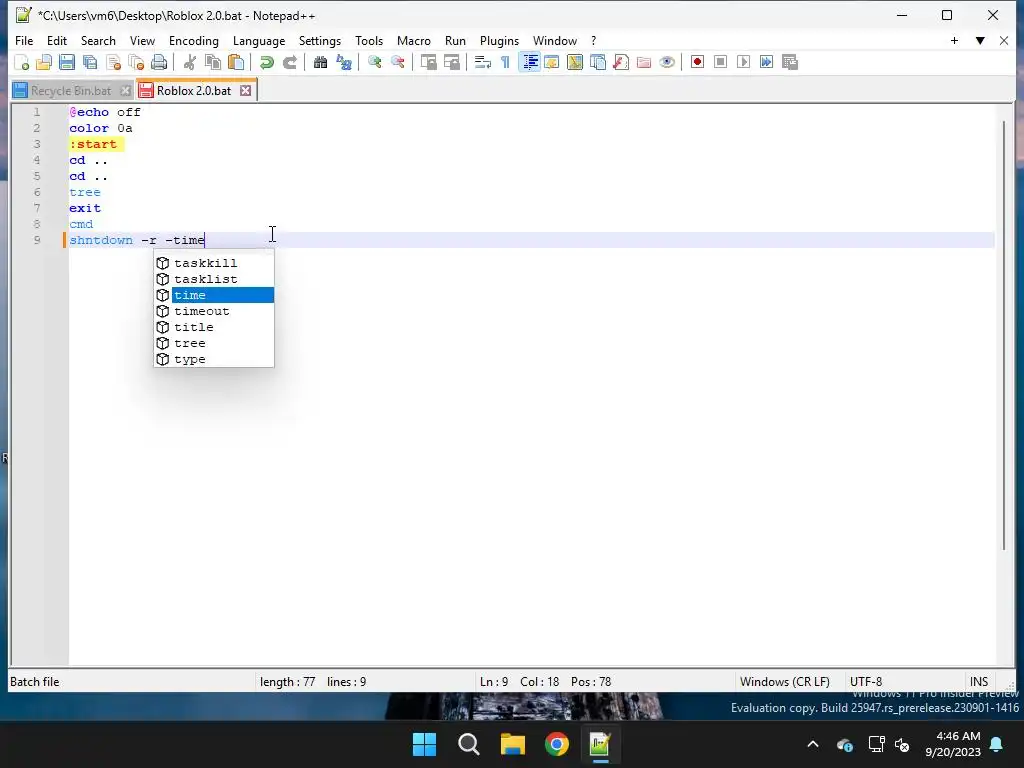Image resolution: width=1024 pixels, height=768 pixels.
Task: Toggle Synchronize Horizontal Scrolling
Action: (x=452, y=62)
